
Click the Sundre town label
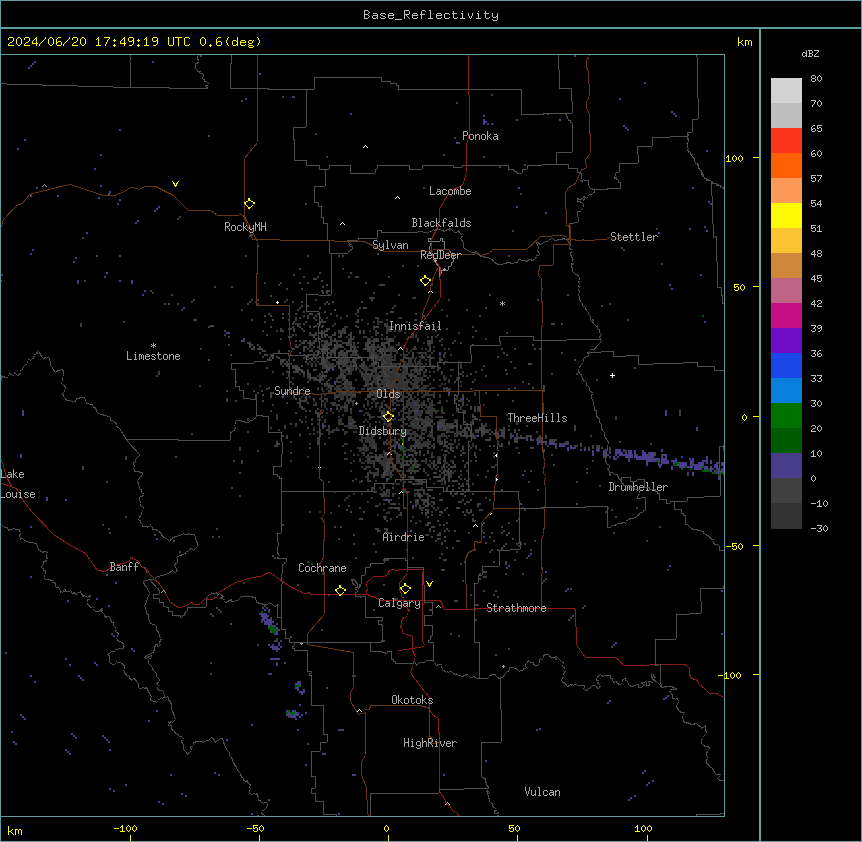point(292,391)
